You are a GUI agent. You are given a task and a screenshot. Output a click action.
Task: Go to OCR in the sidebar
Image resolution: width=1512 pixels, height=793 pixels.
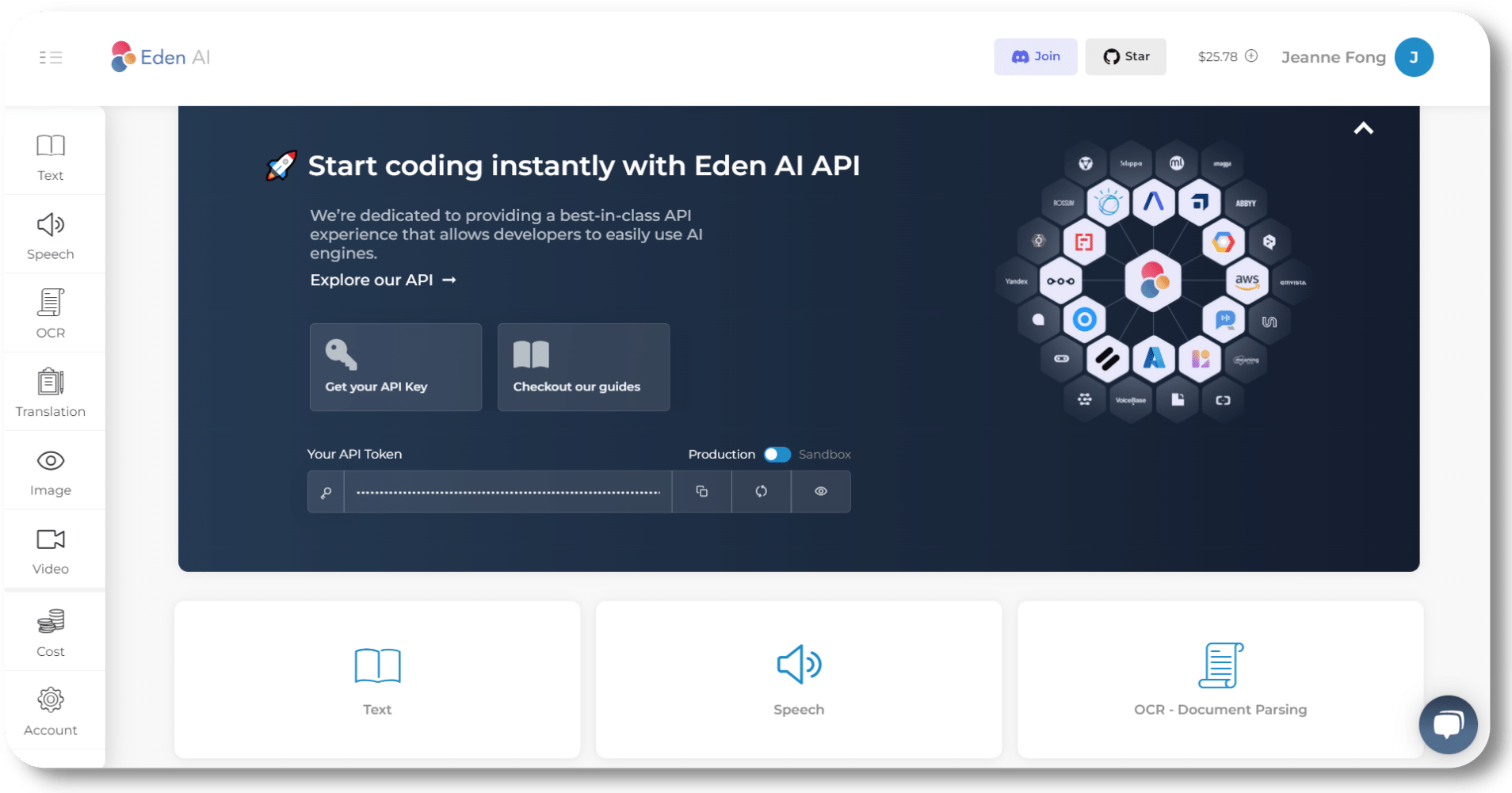pos(51,314)
